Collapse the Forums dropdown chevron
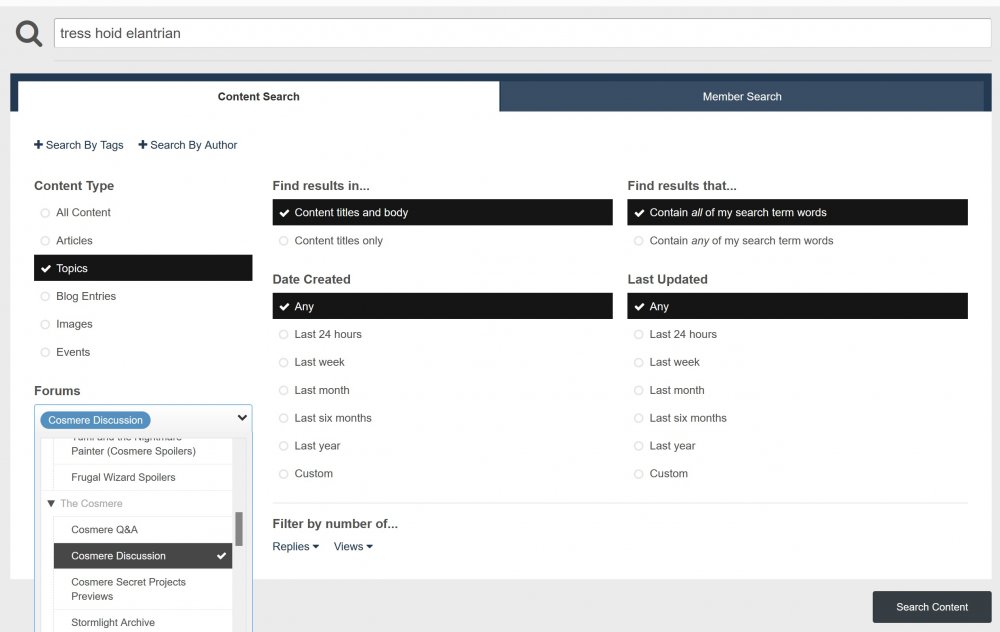 (242, 418)
